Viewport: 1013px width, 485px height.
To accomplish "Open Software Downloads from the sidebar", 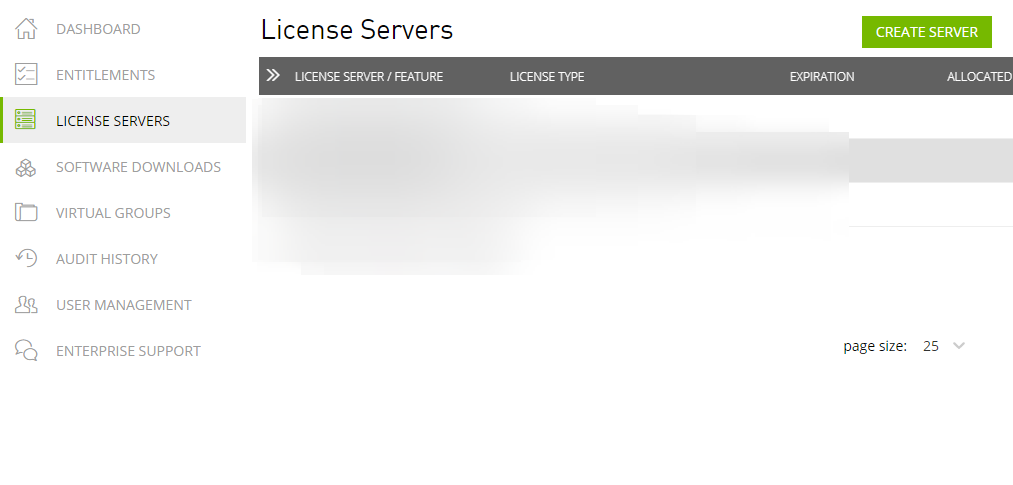I will 138,167.
